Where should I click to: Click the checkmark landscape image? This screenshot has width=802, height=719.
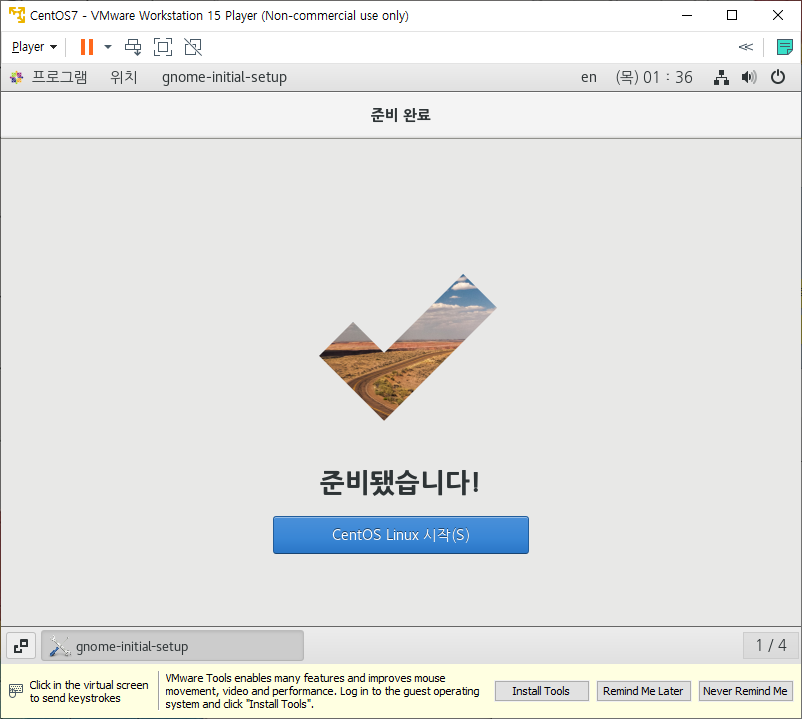pos(408,347)
